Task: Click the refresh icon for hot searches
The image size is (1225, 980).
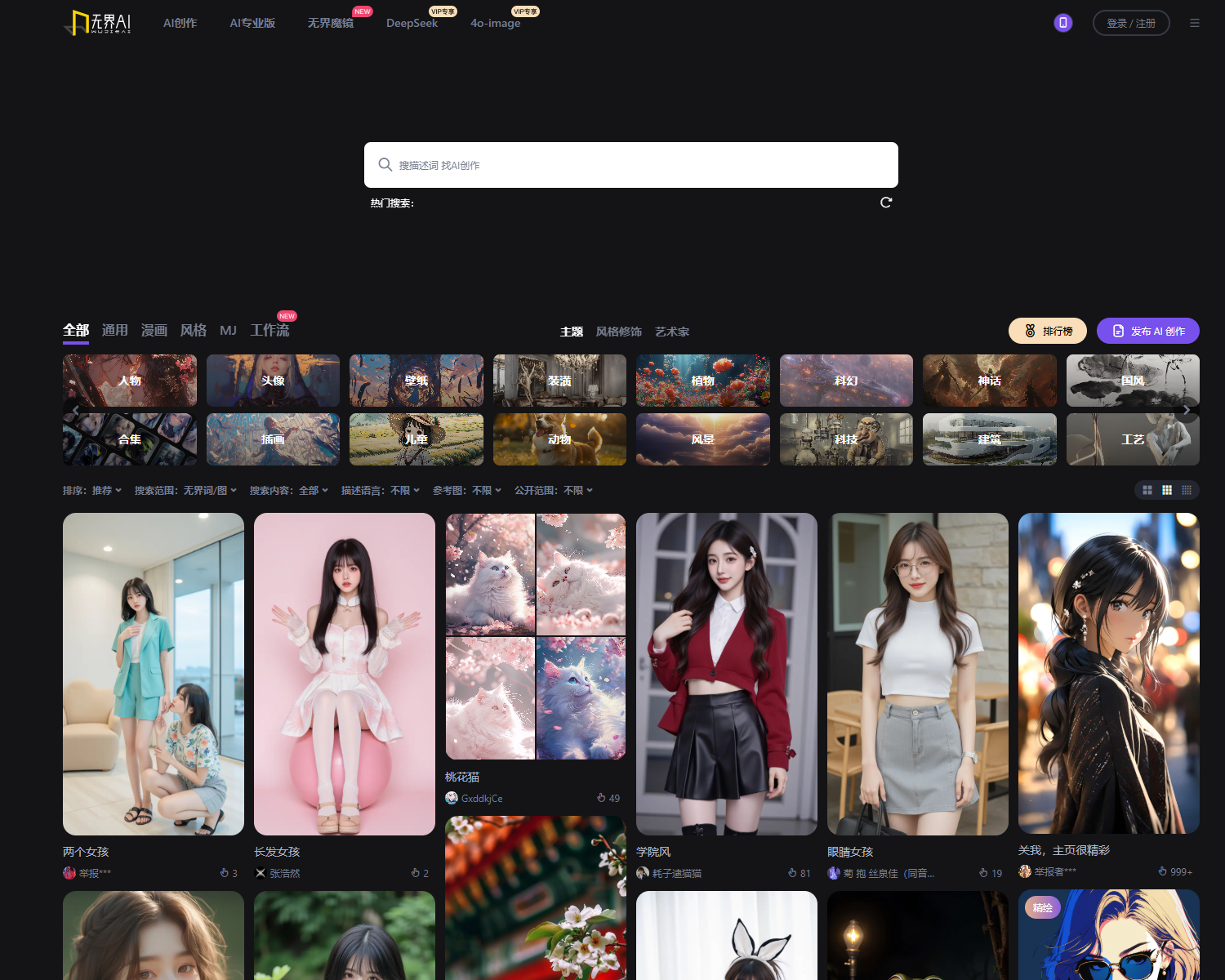Action: click(886, 203)
